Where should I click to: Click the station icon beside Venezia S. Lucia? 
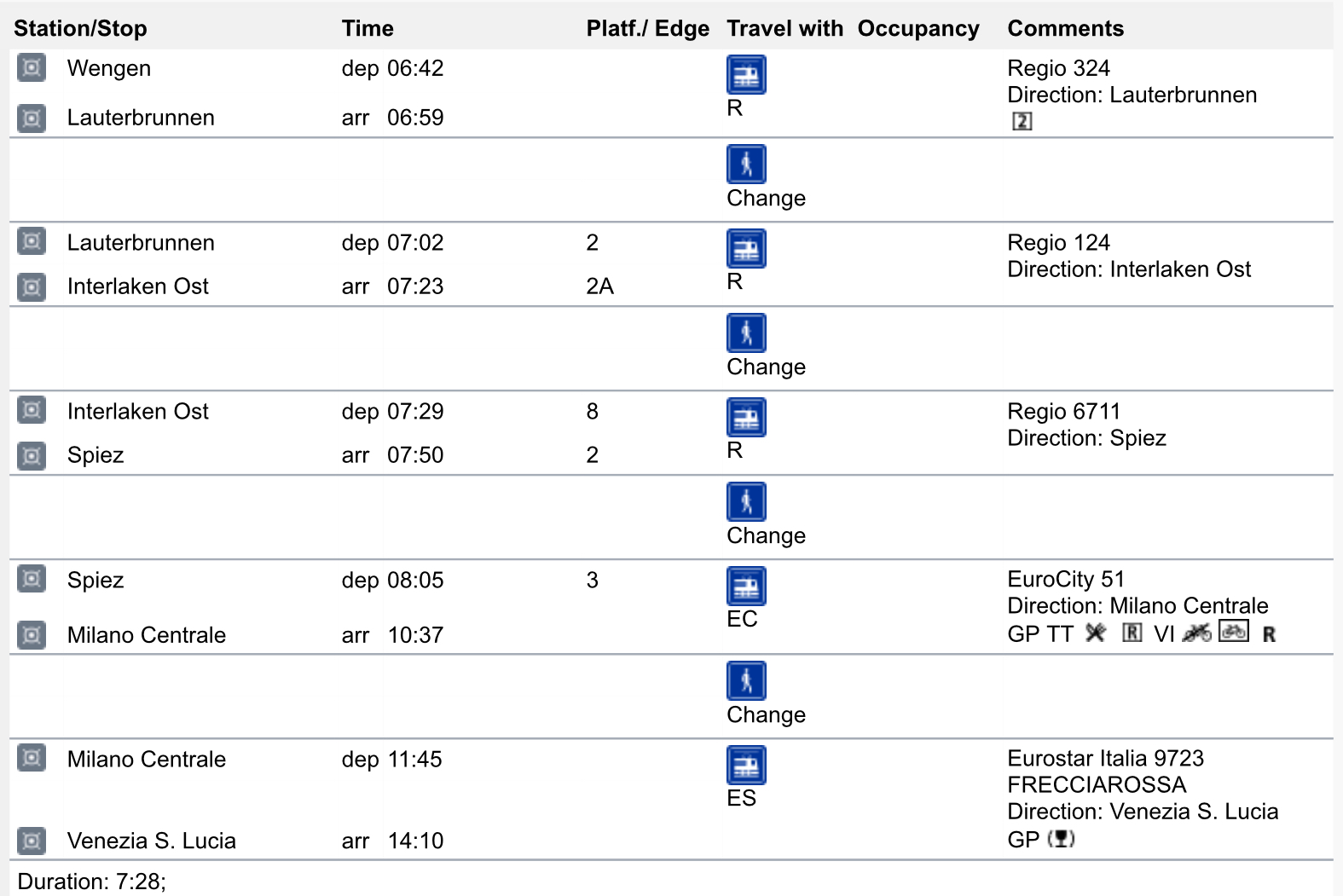tap(32, 841)
